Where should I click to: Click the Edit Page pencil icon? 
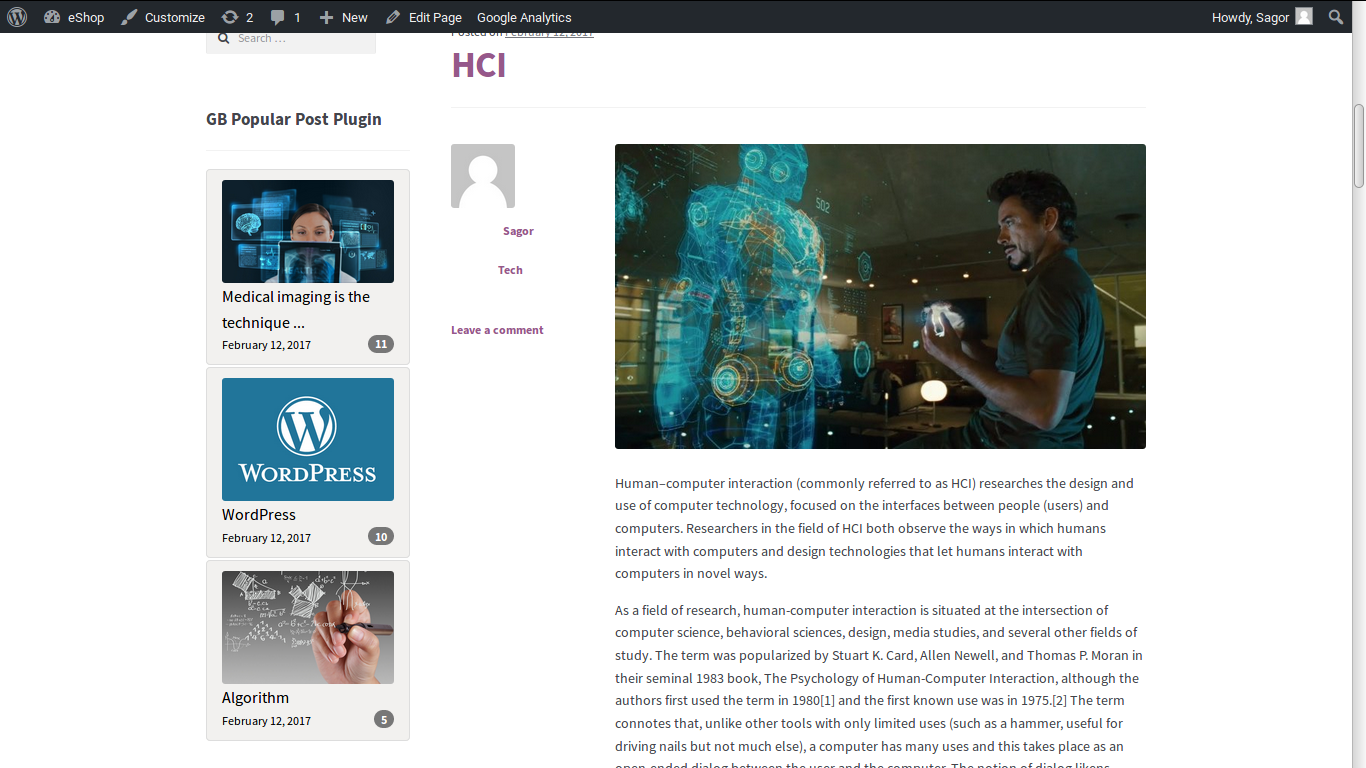pos(393,17)
